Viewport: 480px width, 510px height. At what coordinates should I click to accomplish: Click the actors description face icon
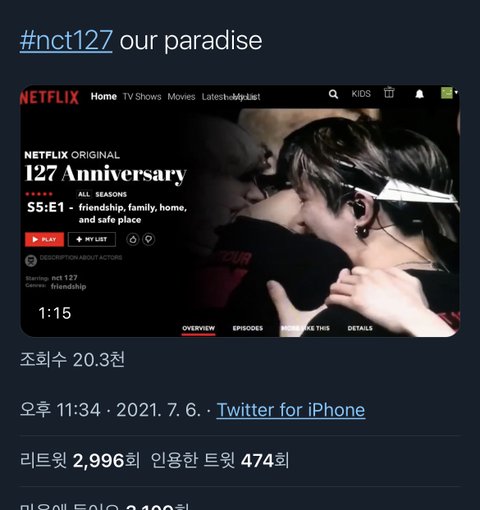(x=31, y=260)
